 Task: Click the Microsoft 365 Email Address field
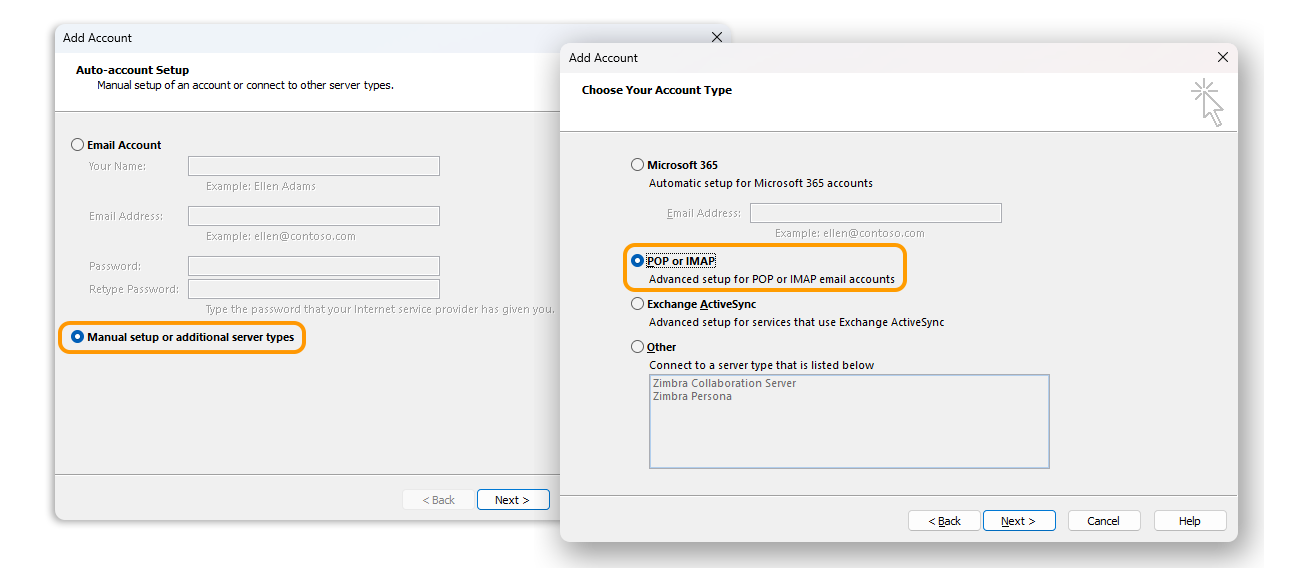pos(875,213)
